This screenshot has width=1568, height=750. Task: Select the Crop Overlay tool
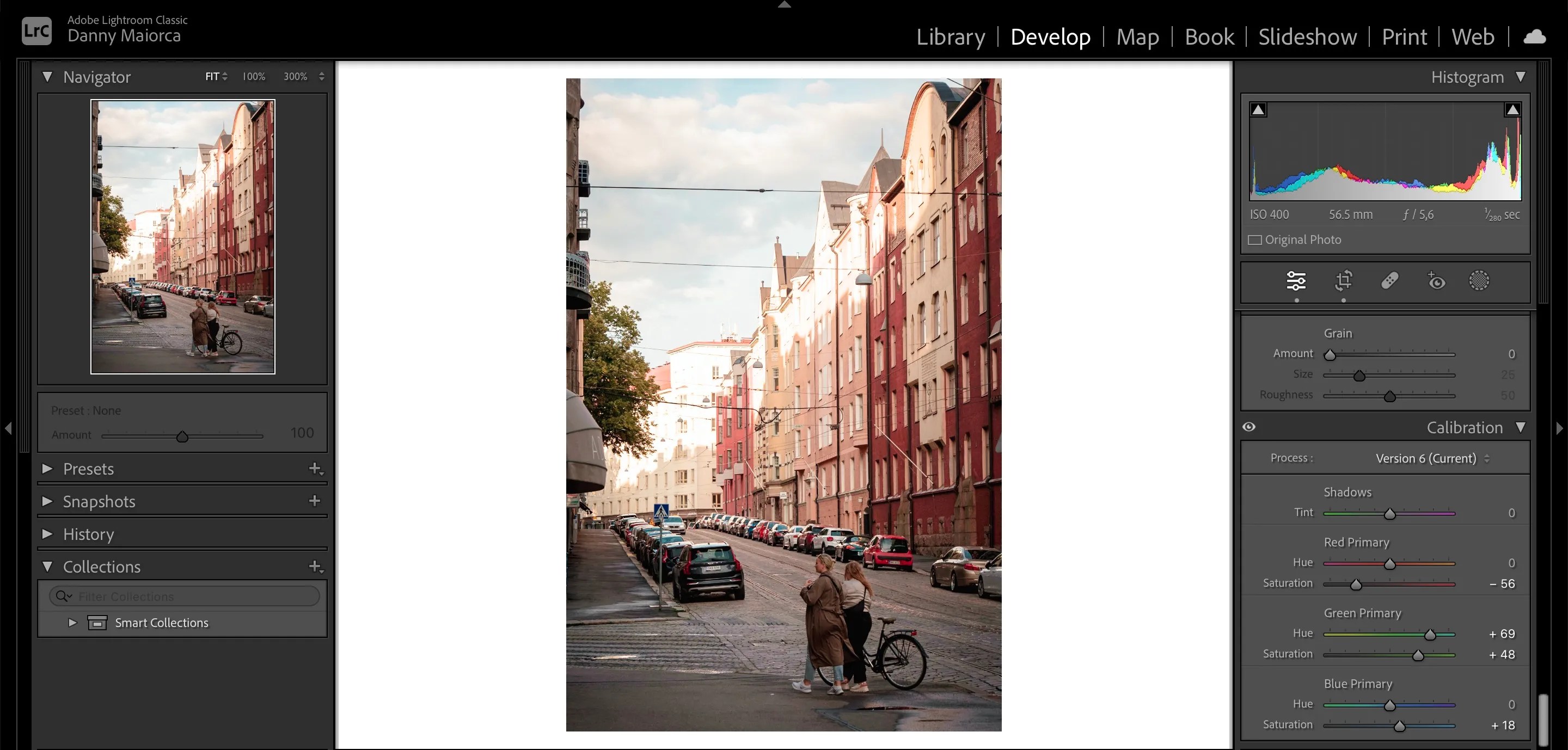pos(1343,281)
